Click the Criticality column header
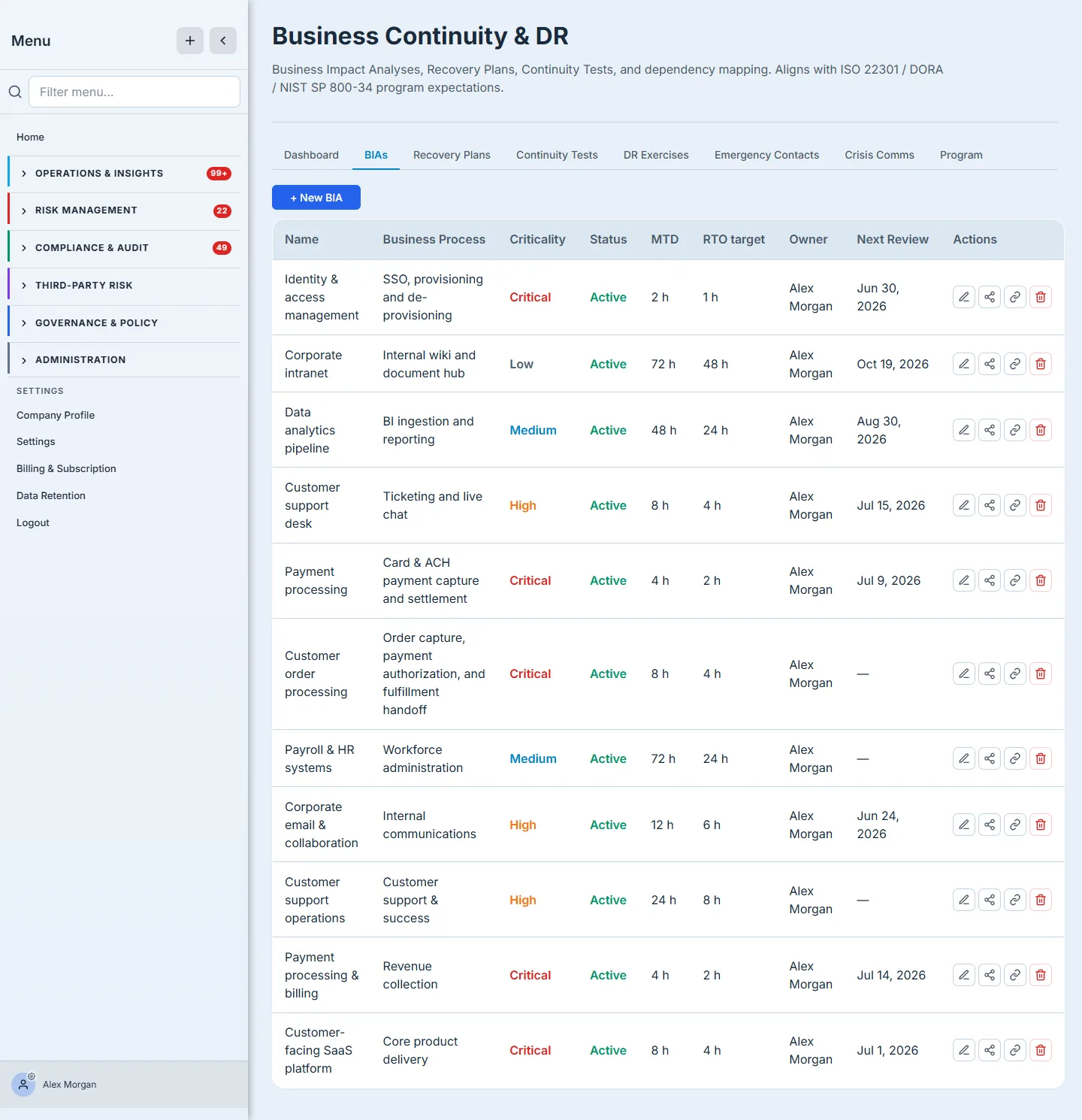 tap(537, 239)
